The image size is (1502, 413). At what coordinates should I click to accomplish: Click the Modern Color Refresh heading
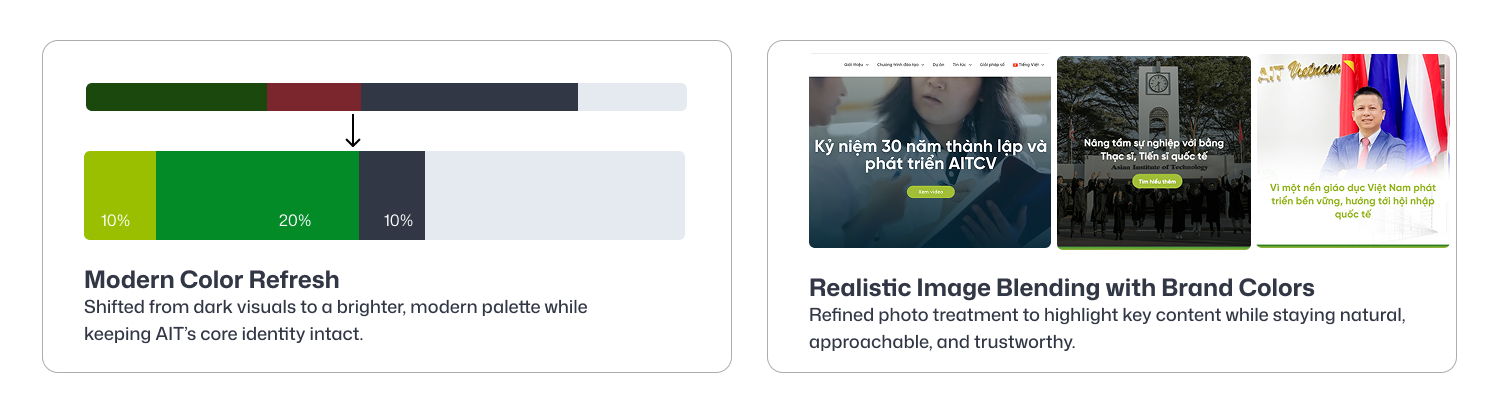[212, 279]
